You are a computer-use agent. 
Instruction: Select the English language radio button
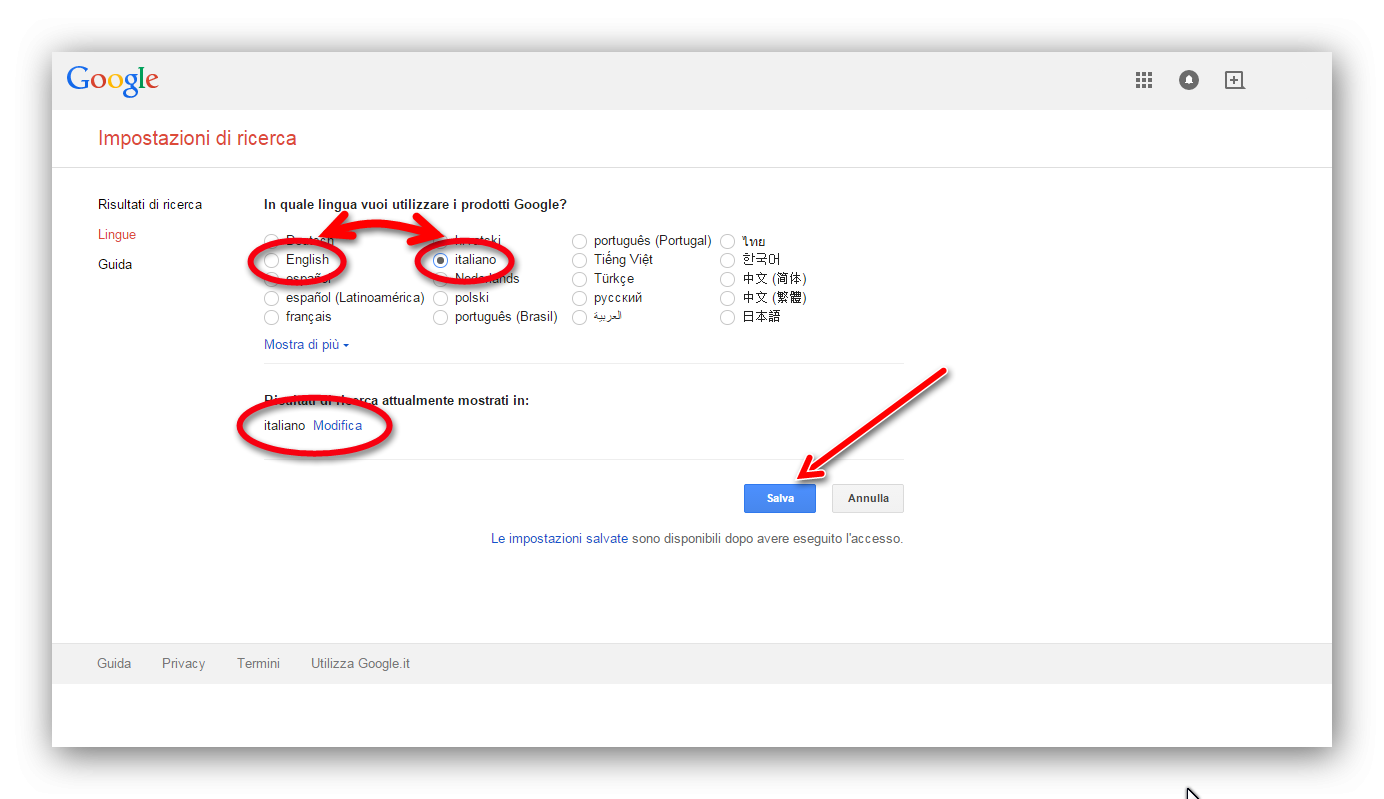(x=272, y=260)
